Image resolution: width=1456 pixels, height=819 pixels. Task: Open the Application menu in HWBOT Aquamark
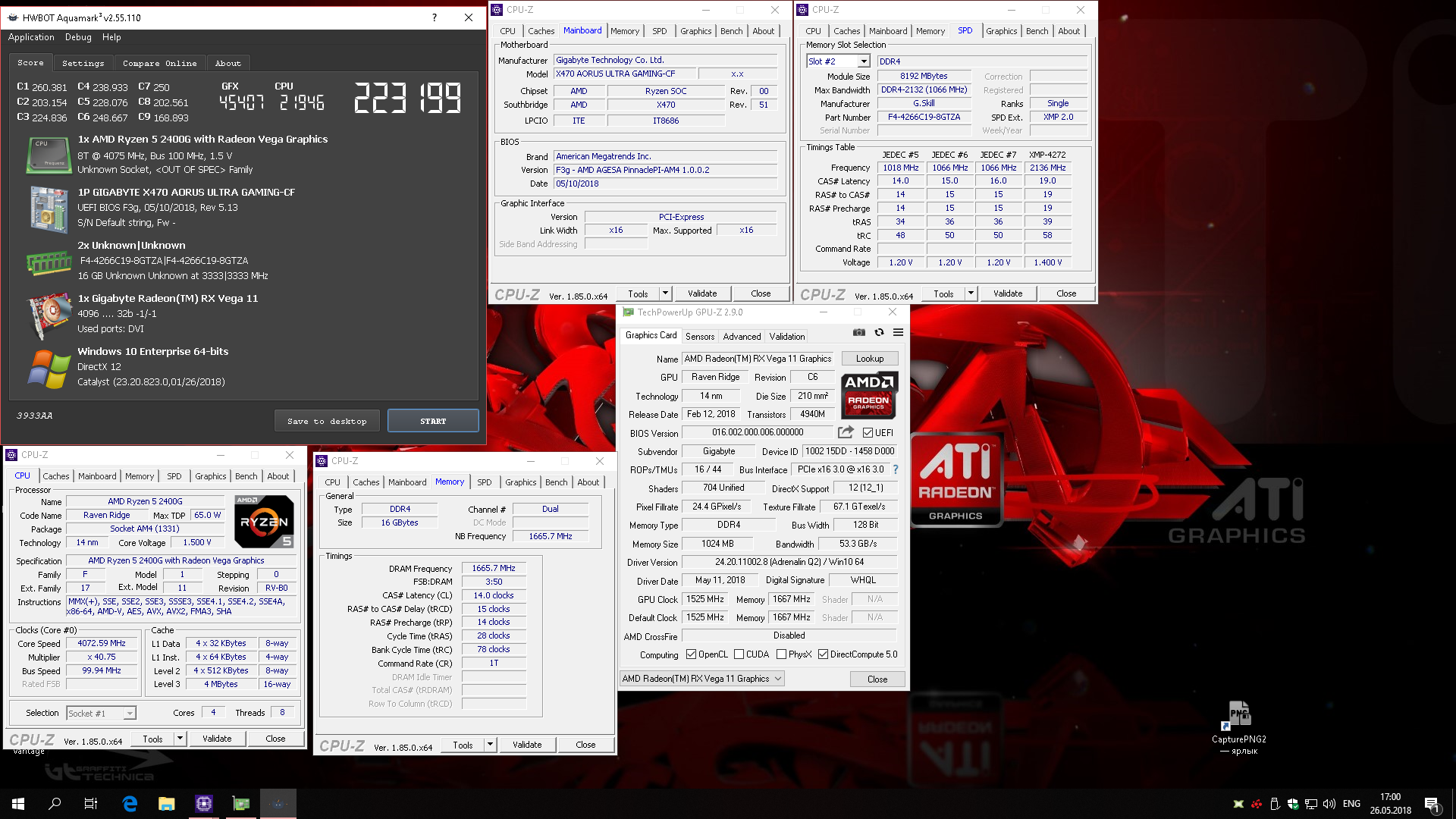[31, 37]
